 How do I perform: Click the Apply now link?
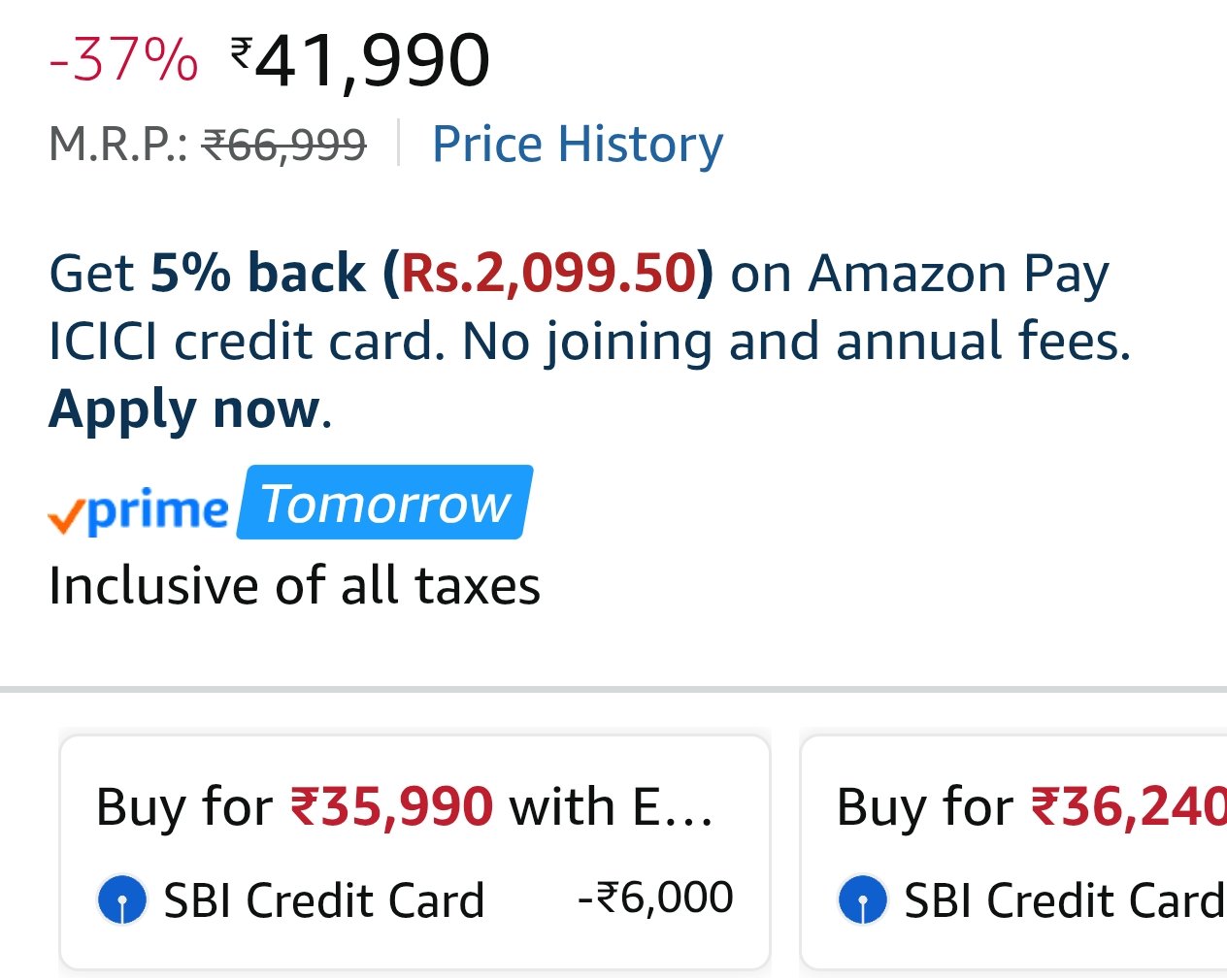click(x=184, y=408)
